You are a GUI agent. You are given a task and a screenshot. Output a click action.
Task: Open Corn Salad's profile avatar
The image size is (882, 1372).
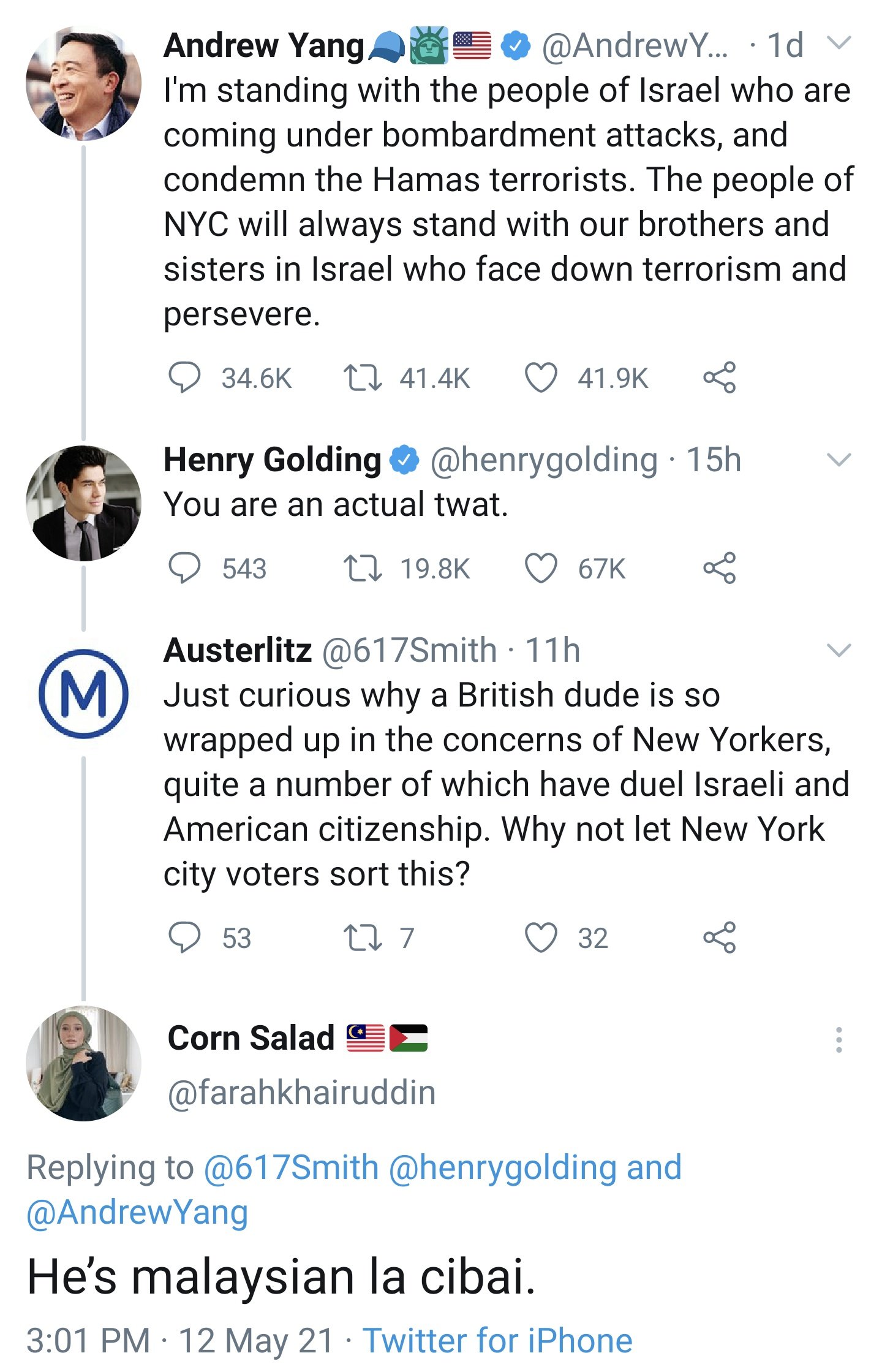tap(83, 1063)
